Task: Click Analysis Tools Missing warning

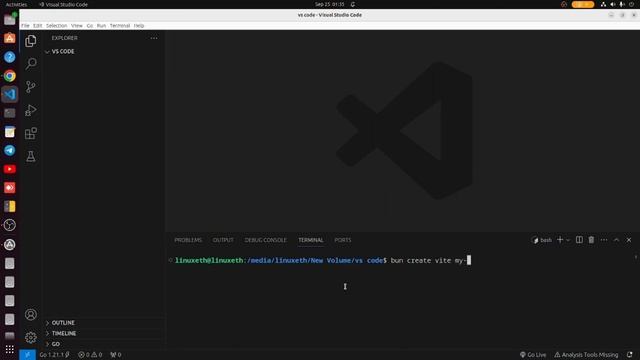Action: 586,355
